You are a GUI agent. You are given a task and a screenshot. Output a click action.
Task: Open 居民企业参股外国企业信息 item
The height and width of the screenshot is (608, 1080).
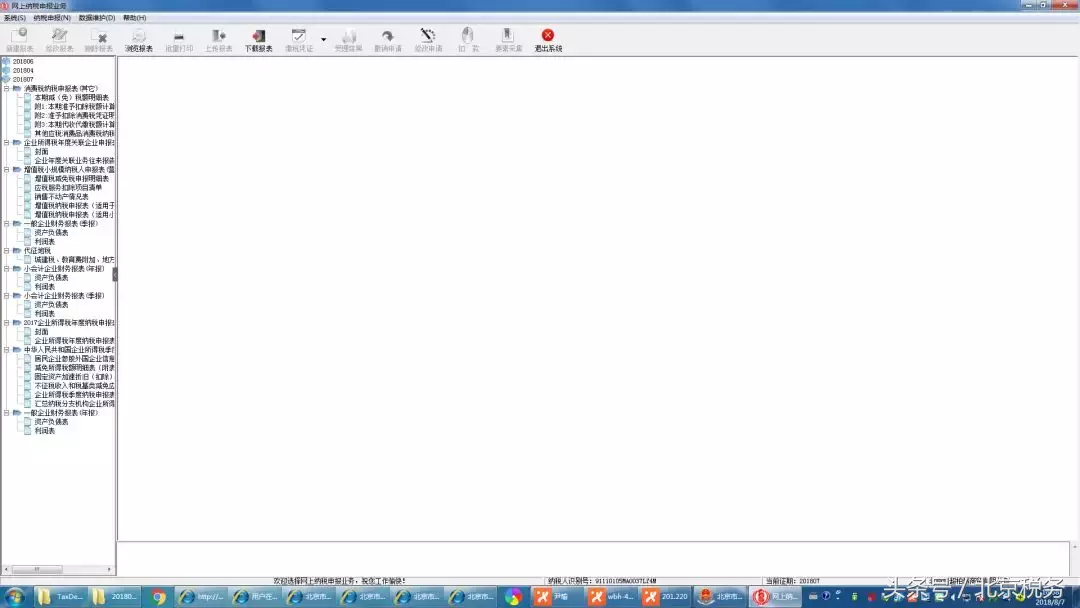tap(74, 359)
